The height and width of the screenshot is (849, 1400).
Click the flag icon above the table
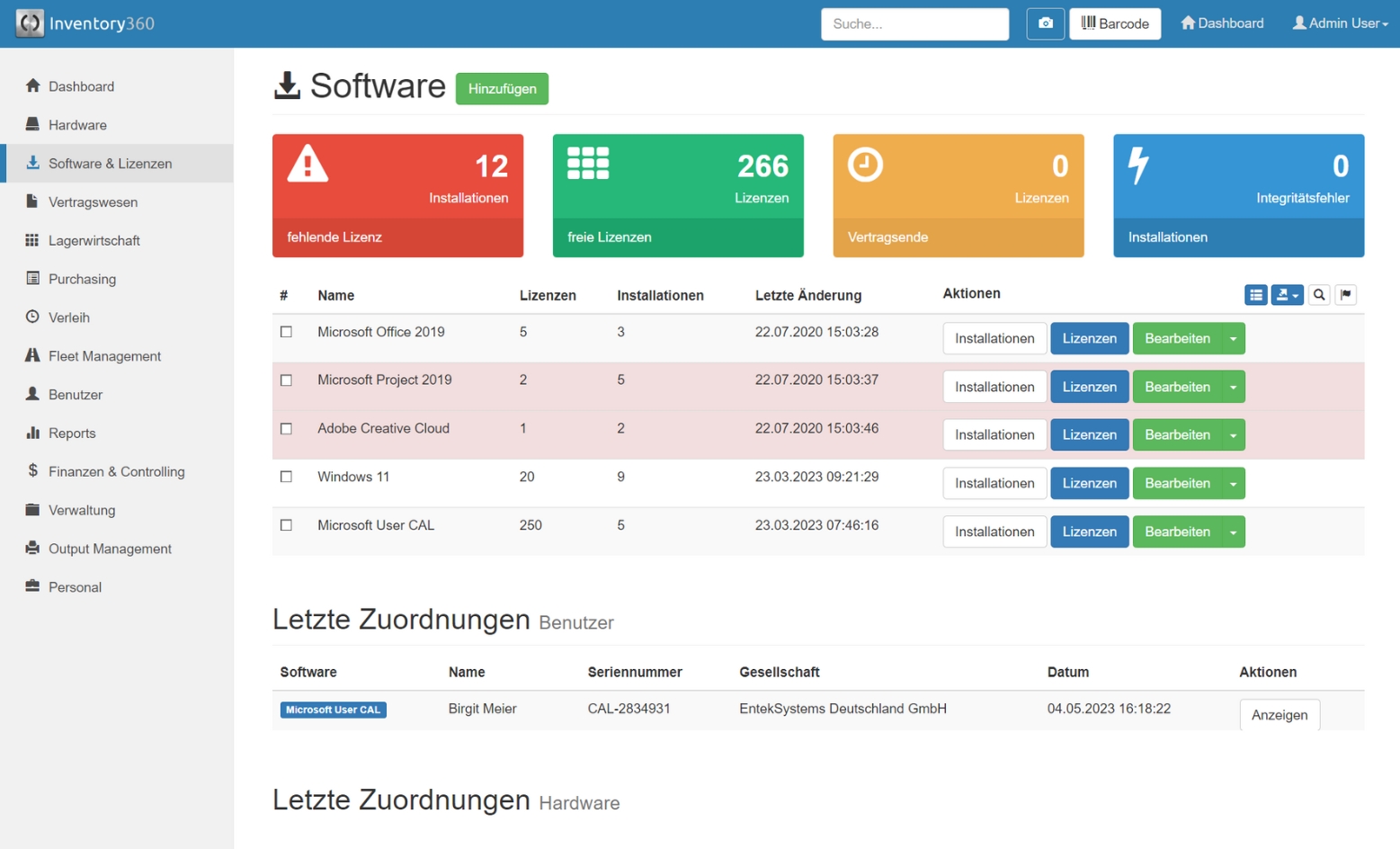[1346, 295]
